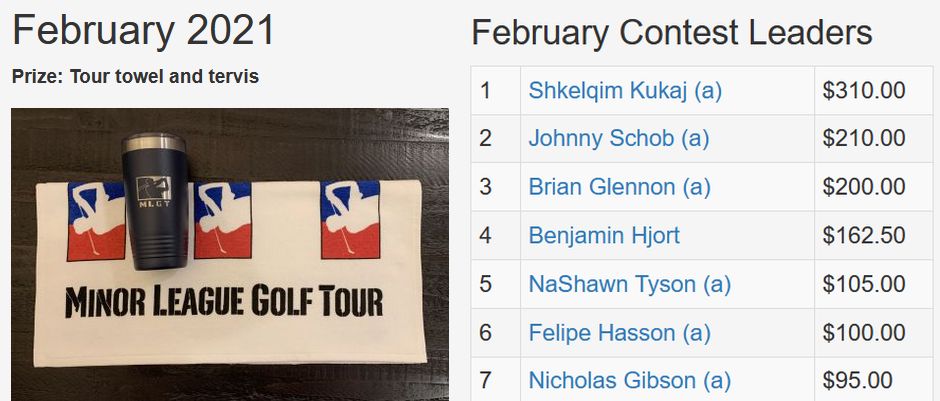Click the navy MLGT tumbler in photo
Image resolution: width=940 pixels, height=401 pixels.
click(155, 201)
